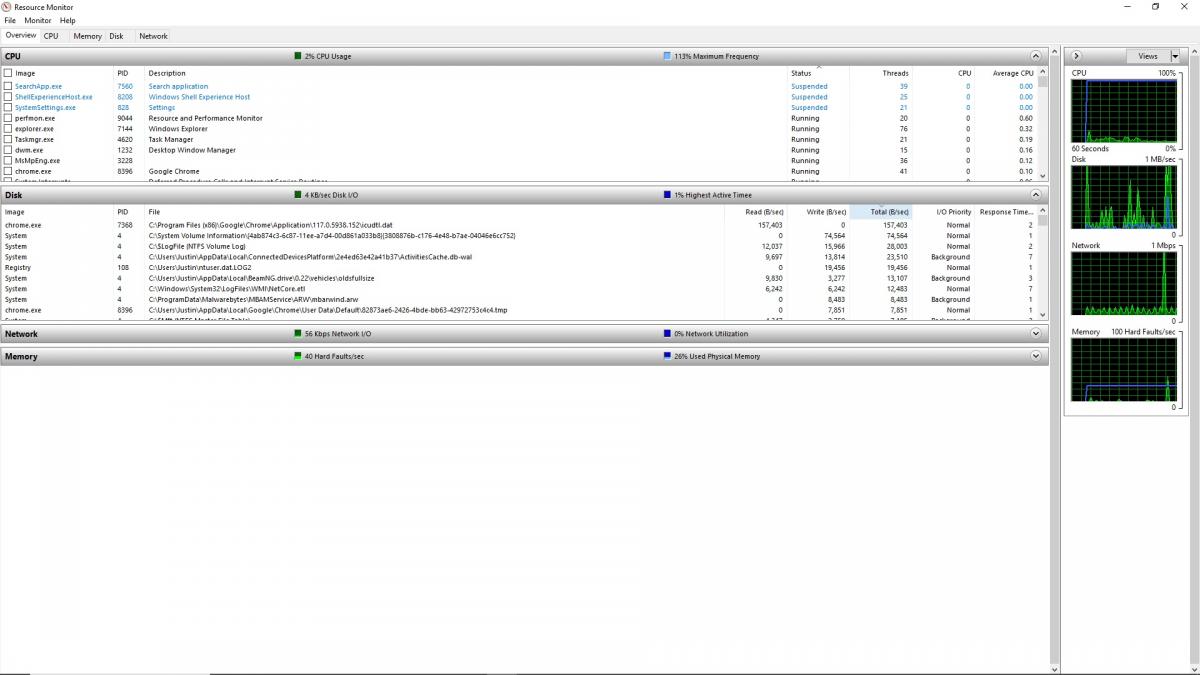Click the blue Used Physical Memory indicator

[x=667, y=356]
